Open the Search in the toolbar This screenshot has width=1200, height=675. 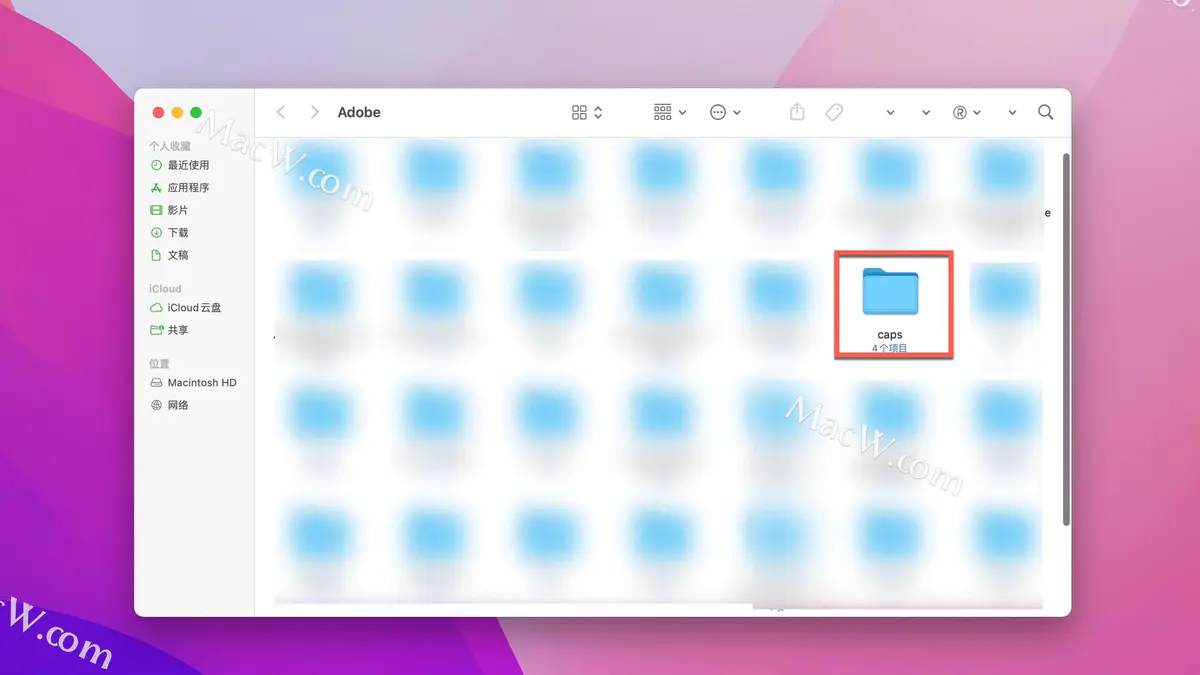[x=1045, y=112]
